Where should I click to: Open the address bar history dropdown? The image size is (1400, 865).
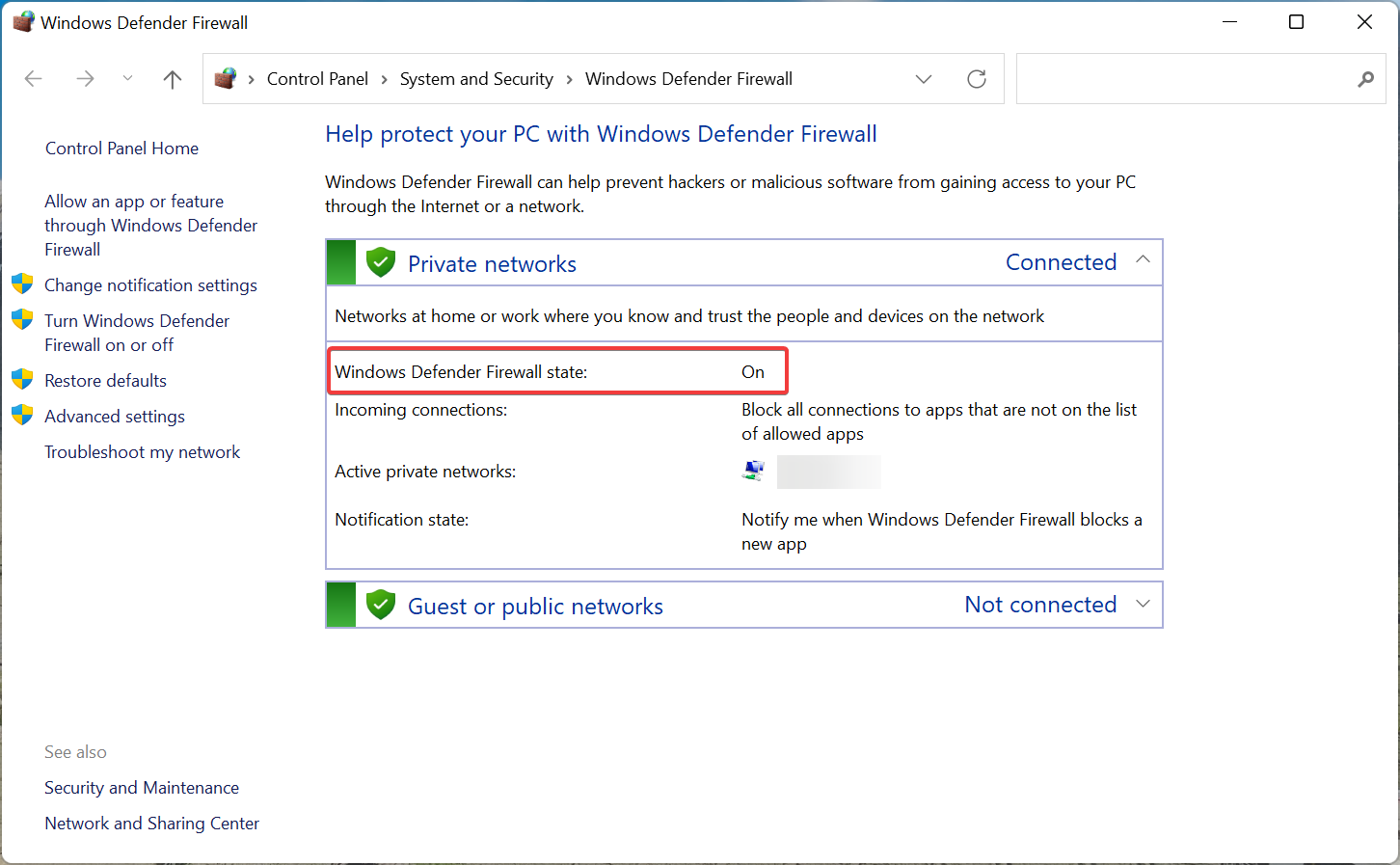[x=924, y=79]
